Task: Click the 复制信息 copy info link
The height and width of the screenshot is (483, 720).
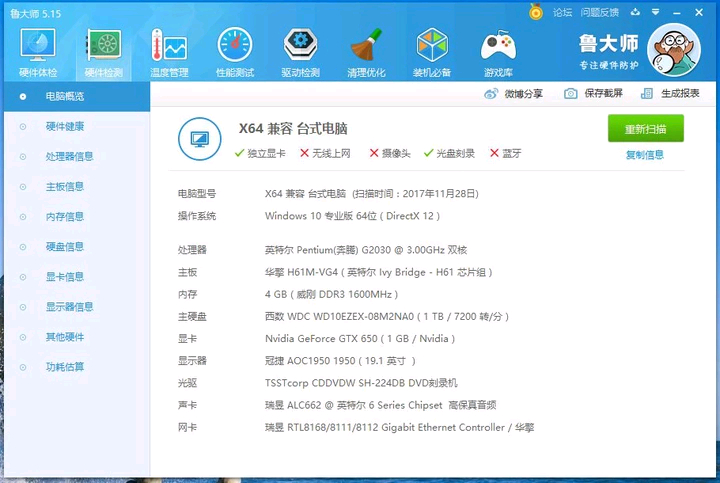Action: 645,155
